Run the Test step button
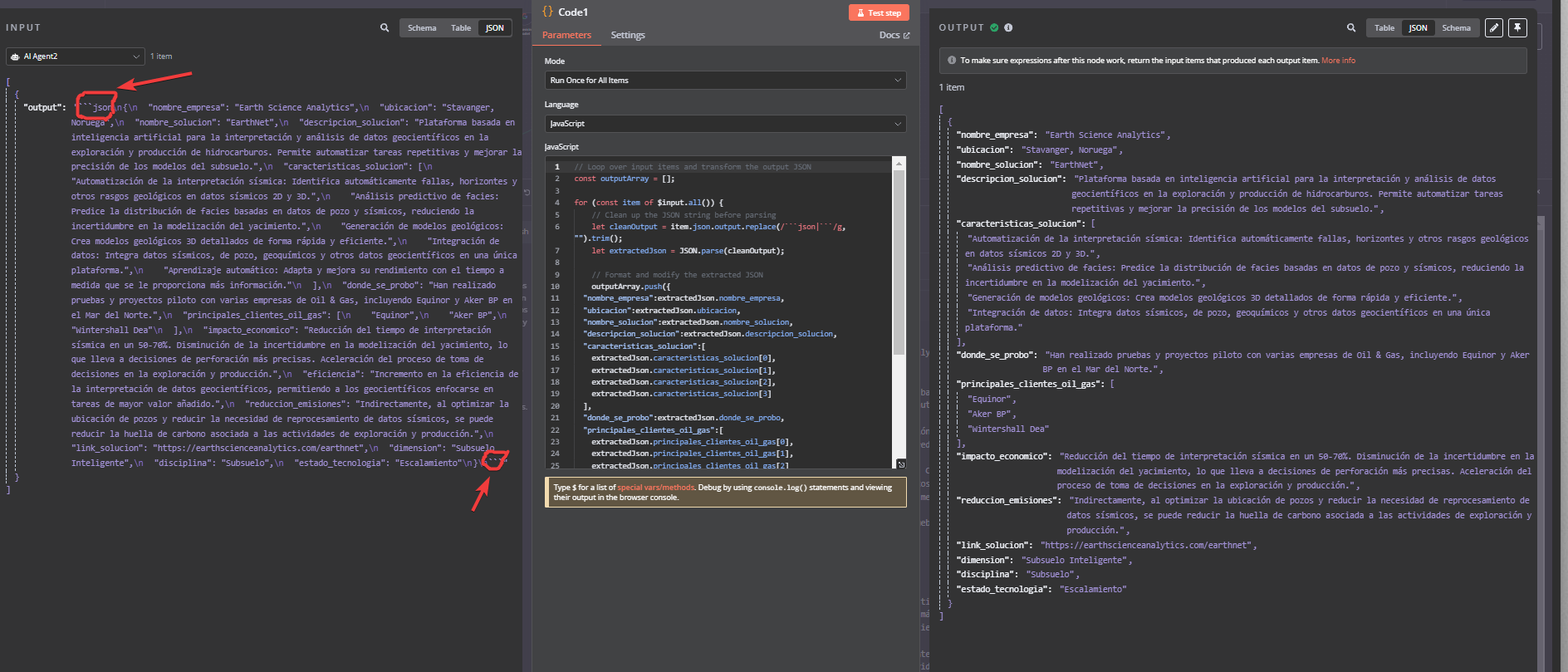Image resolution: width=1568 pixels, height=672 pixels. (x=879, y=12)
